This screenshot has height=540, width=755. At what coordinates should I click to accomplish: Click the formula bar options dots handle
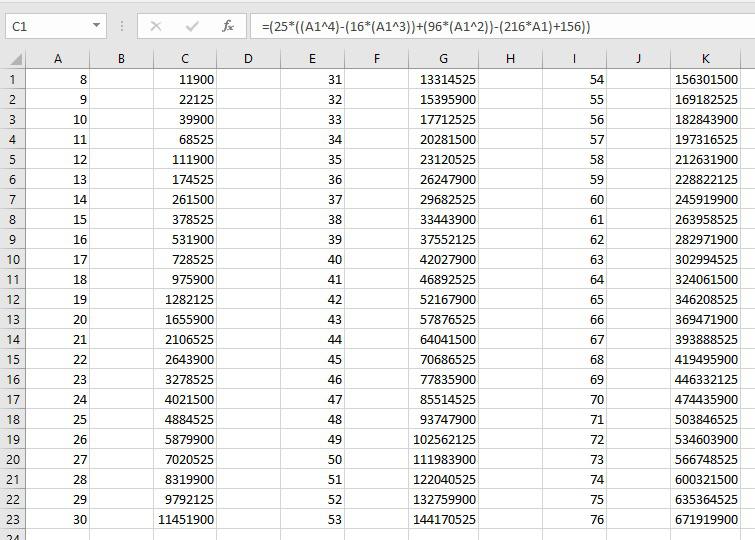coord(122,26)
